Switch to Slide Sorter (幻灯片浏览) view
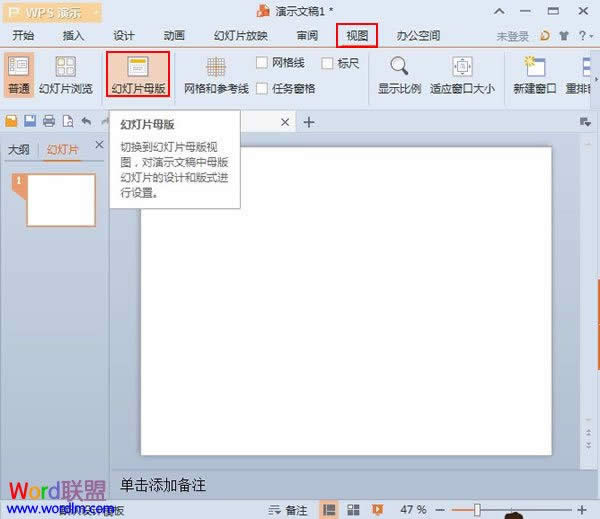Screen dimensions: 600x519 [x=65, y=73]
